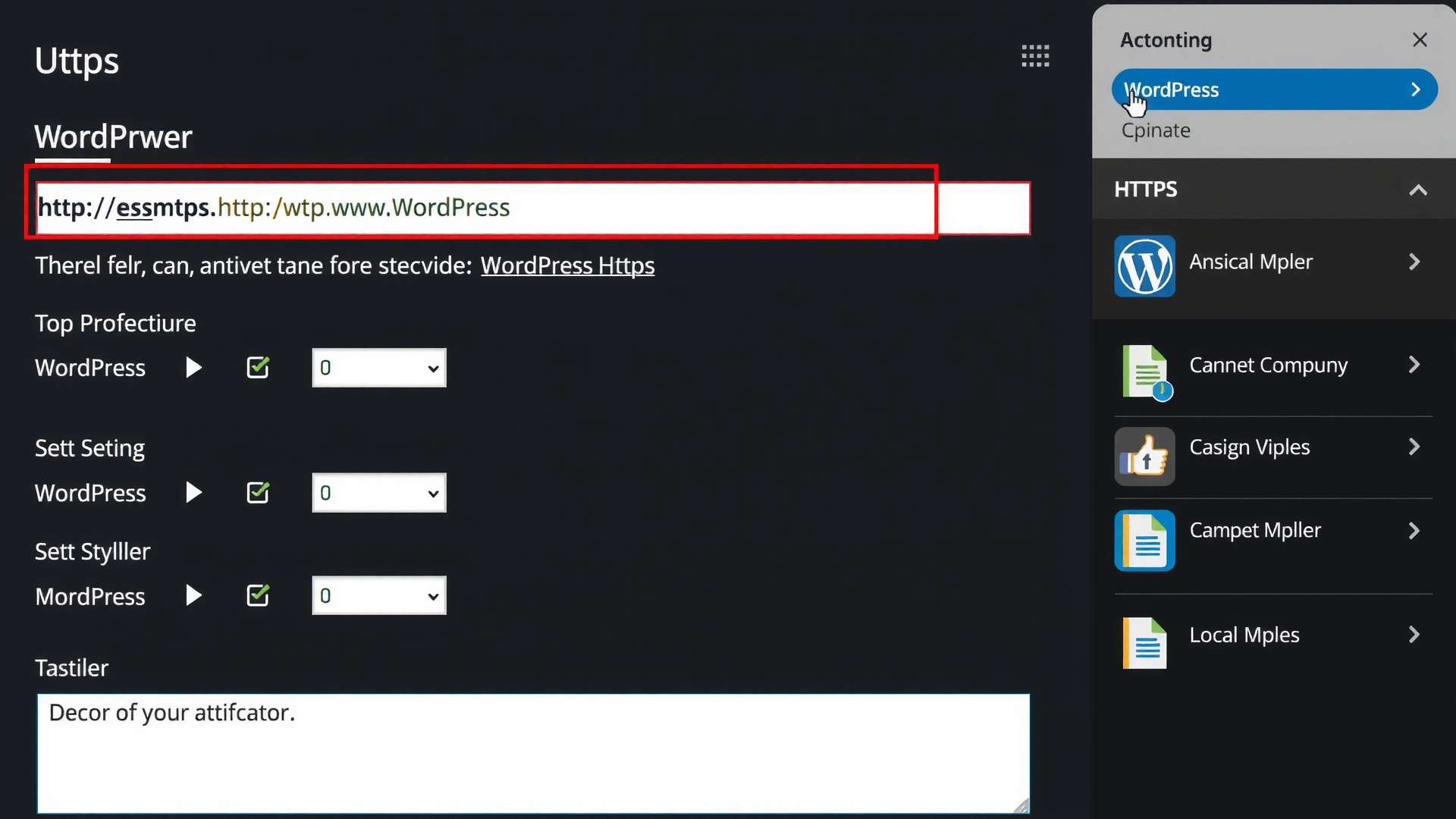Open the Campet Mpller file icon
Viewport: 1456px width, 819px height.
click(x=1144, y=540)
